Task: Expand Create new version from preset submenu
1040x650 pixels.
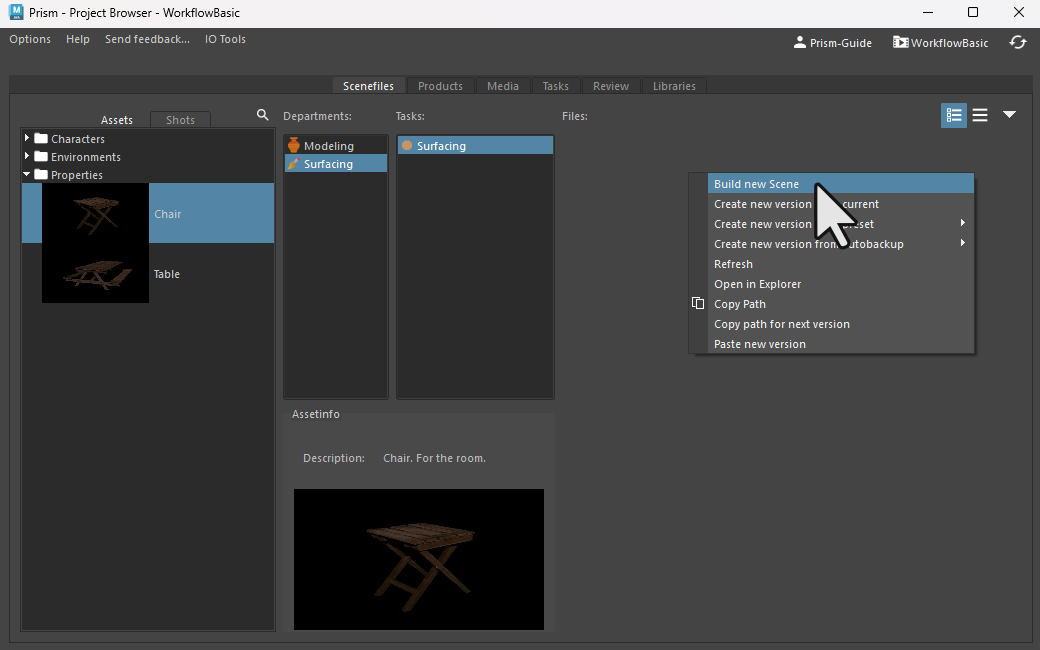Action: click(x=963, y=223)
